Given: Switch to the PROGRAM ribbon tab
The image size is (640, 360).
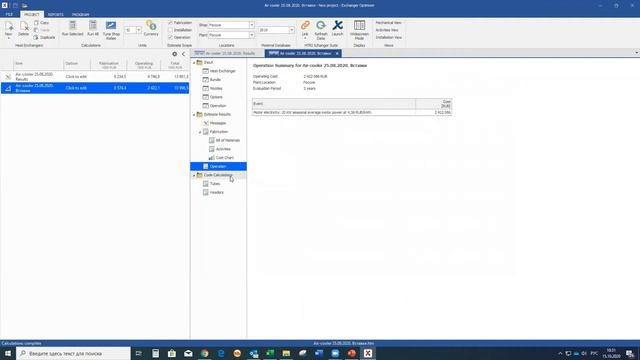Looking at the screenshot, I should [x=80, y=14].
